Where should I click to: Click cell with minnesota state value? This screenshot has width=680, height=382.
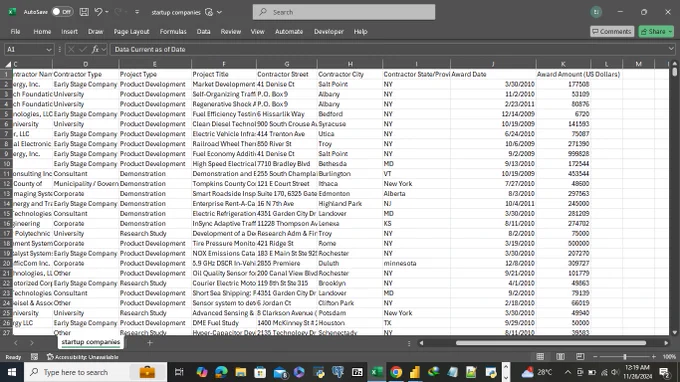tap(416, 263)
